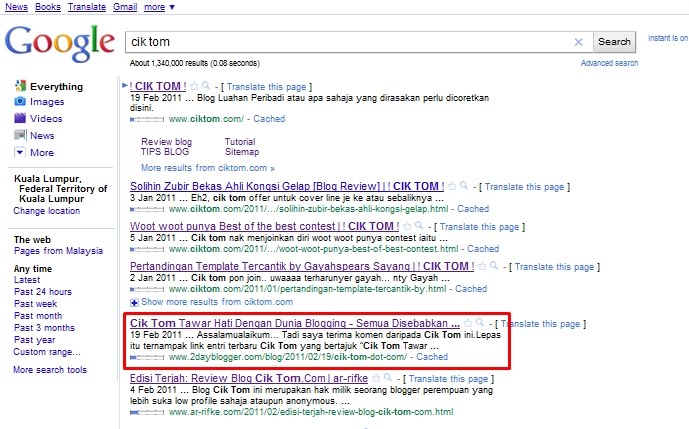
Task: Open Translate in the top navigation
Action: (87, 7)
